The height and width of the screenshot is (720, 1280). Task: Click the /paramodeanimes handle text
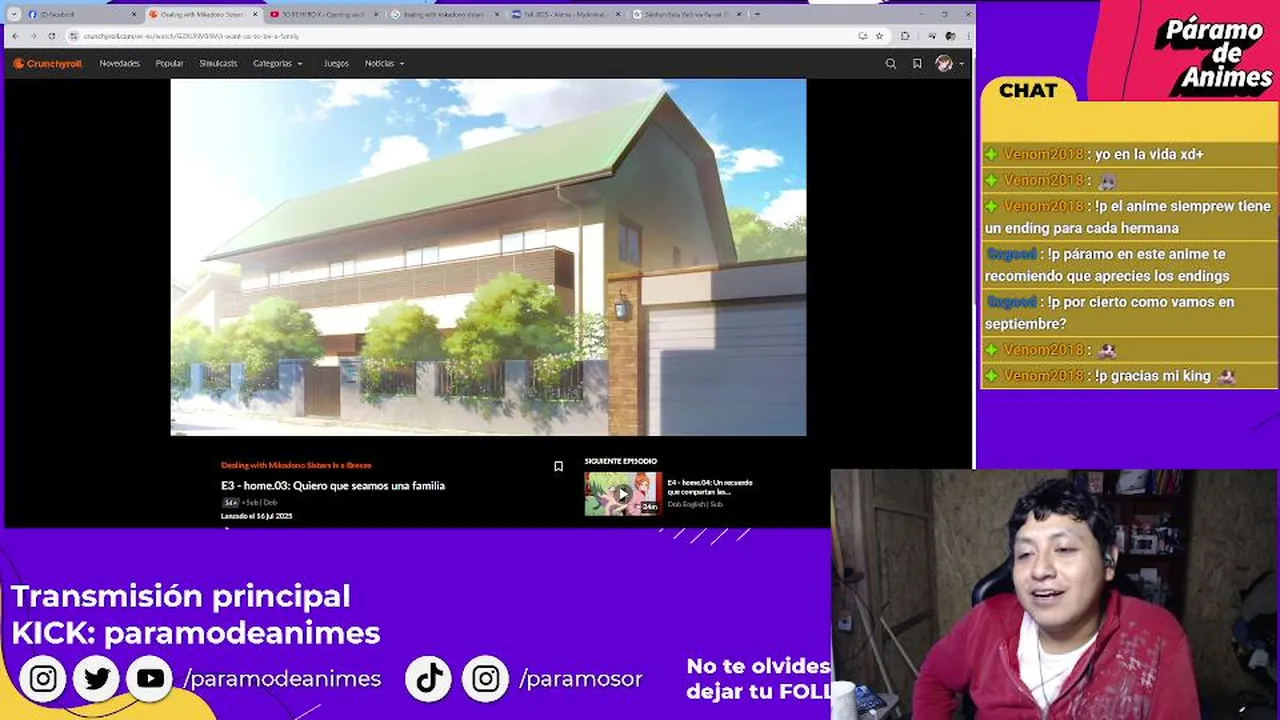[x=282, y=679]
